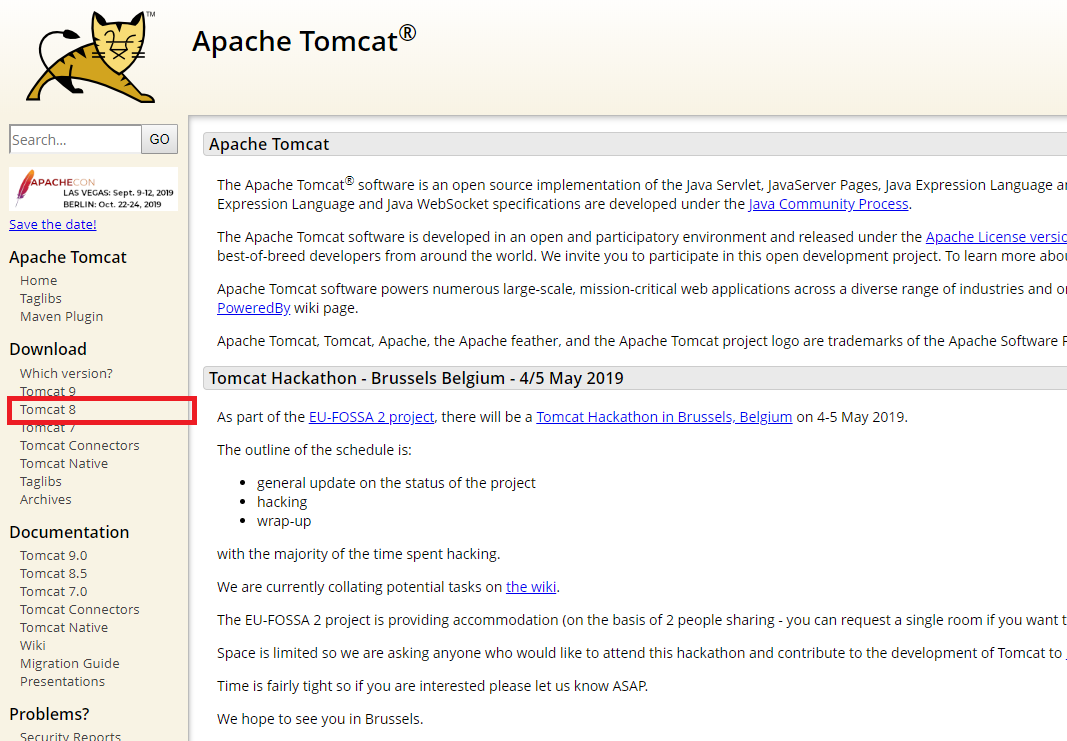The height and width of the screenshot is (741, 1067).
Task: Click the 'Apache Tomcat' page title heading
Action: pos(304,40)
